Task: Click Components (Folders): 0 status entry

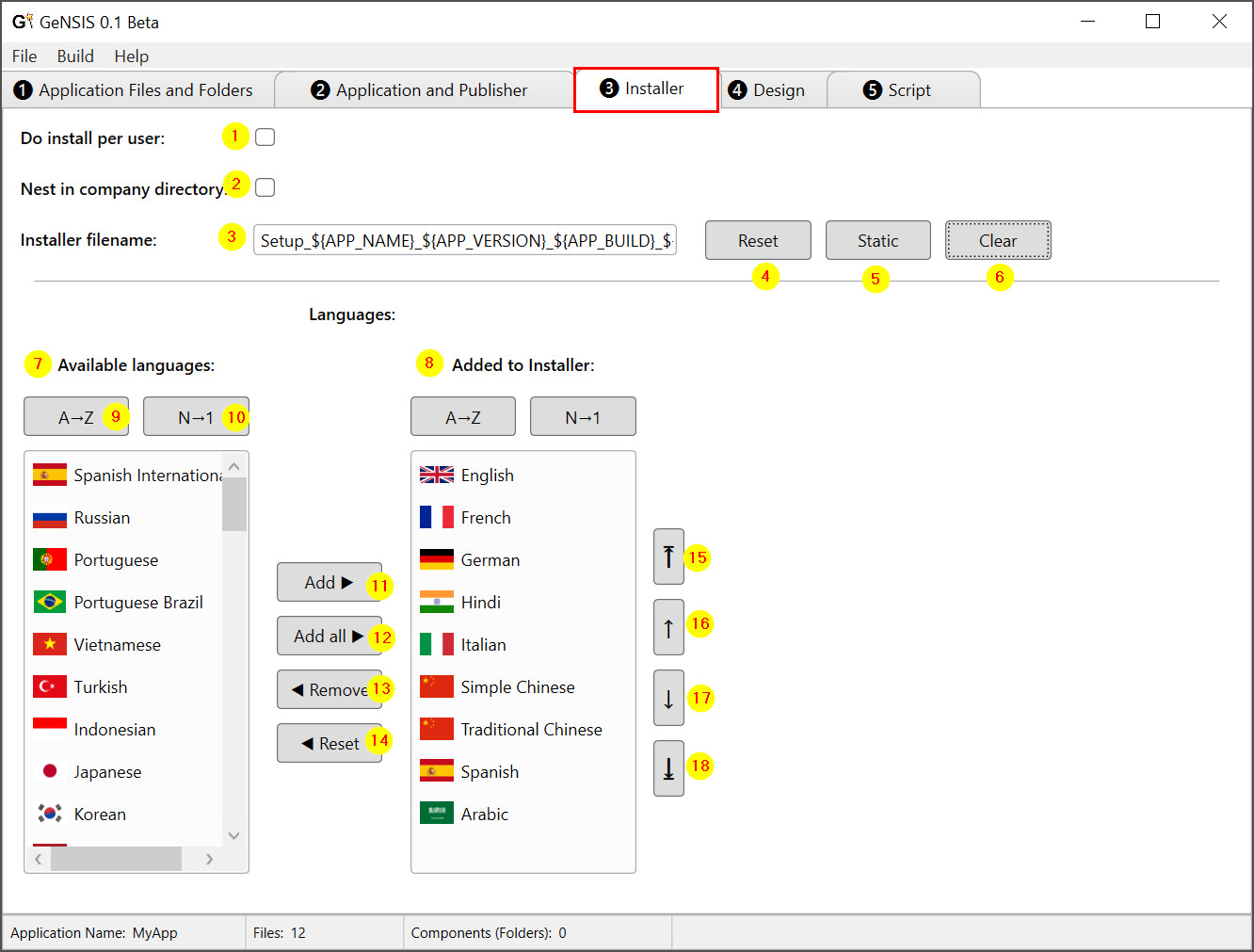Action: click(489, 932)
